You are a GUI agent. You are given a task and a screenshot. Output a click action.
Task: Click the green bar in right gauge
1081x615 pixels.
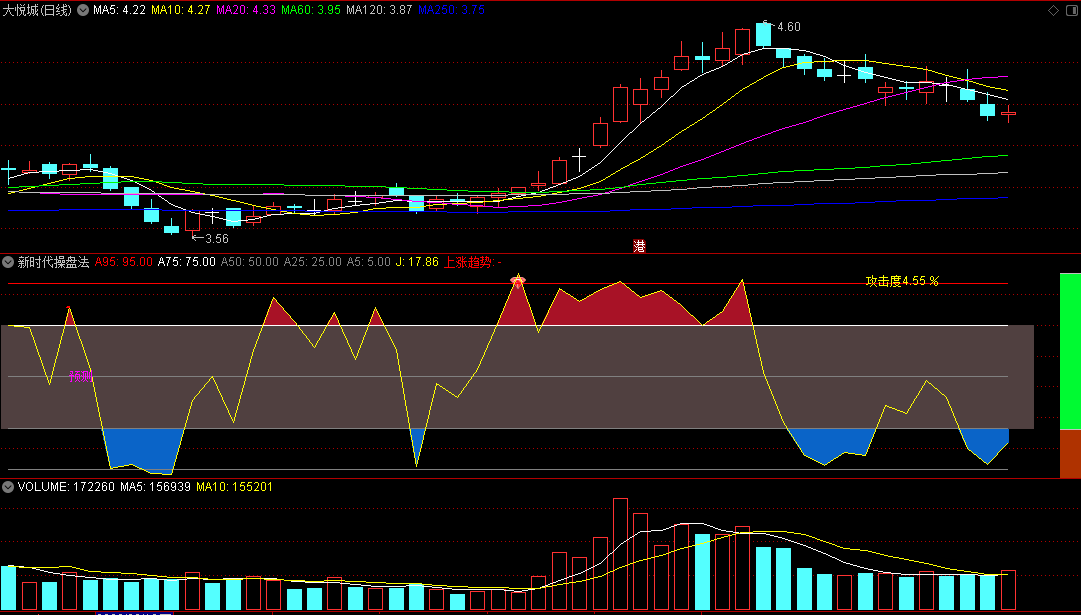[1070, 352]
